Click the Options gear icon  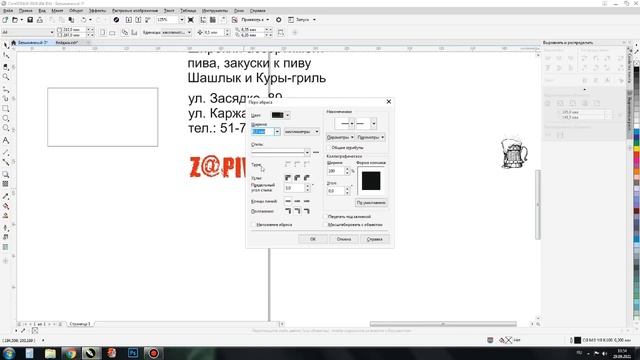point(279,20)
